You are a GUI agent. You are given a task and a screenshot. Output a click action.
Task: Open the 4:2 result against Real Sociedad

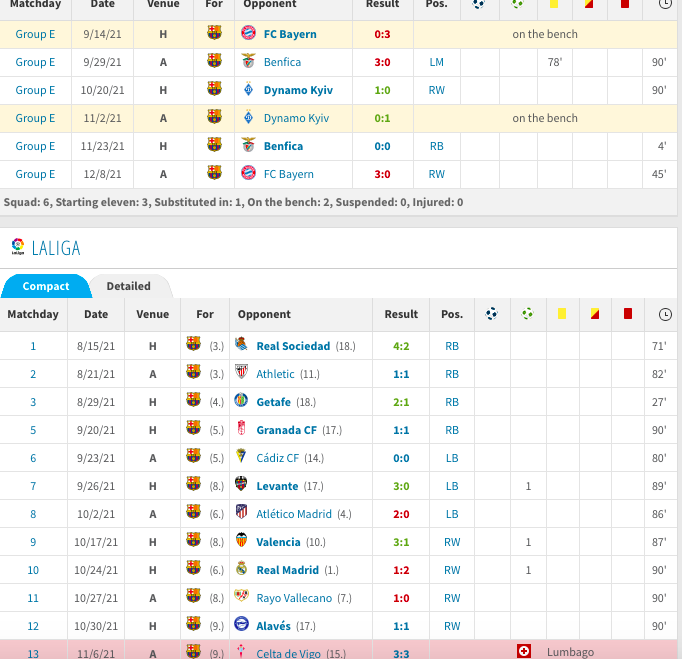[x=401, y=346]
